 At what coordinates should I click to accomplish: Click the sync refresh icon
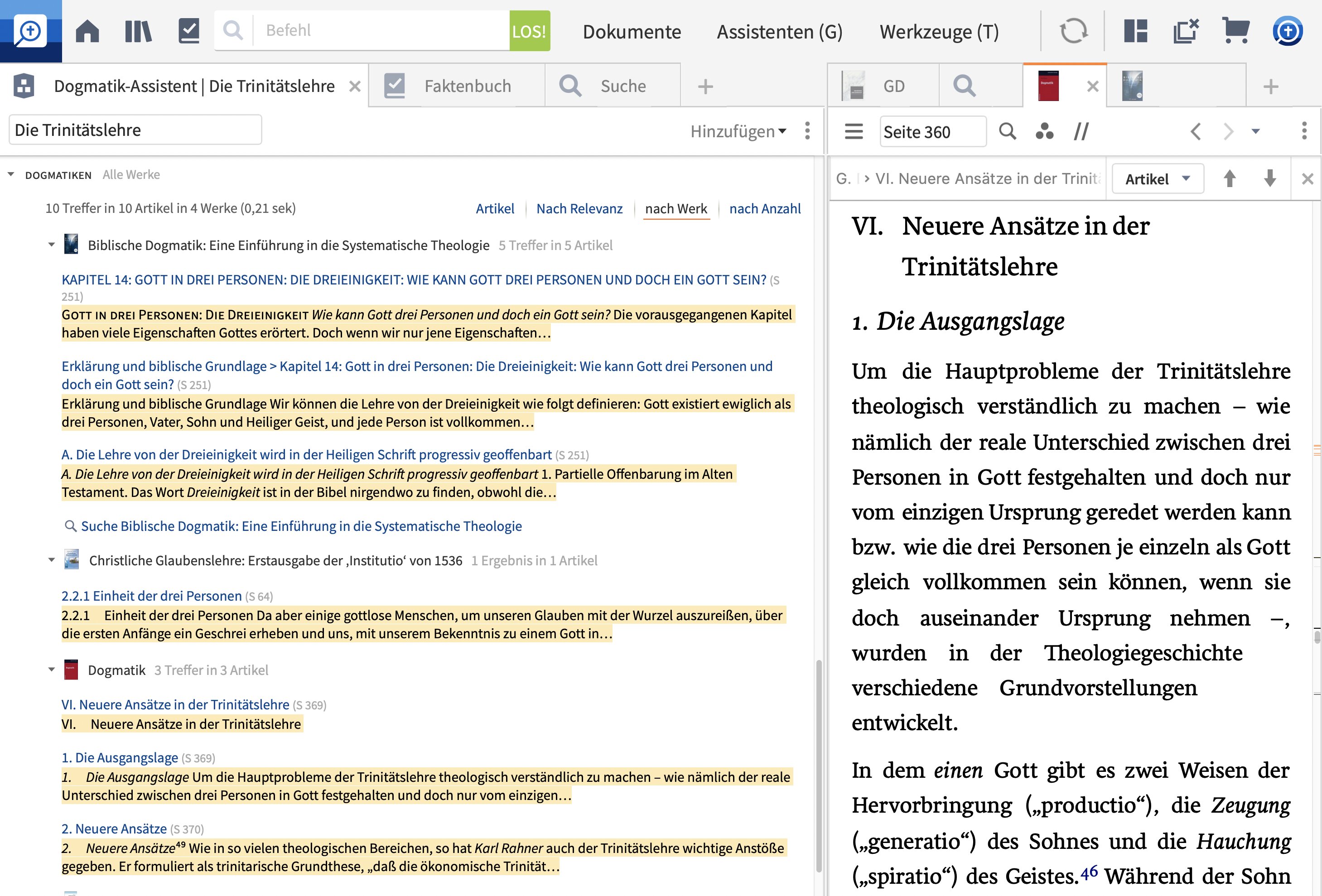click(1073, 31)
